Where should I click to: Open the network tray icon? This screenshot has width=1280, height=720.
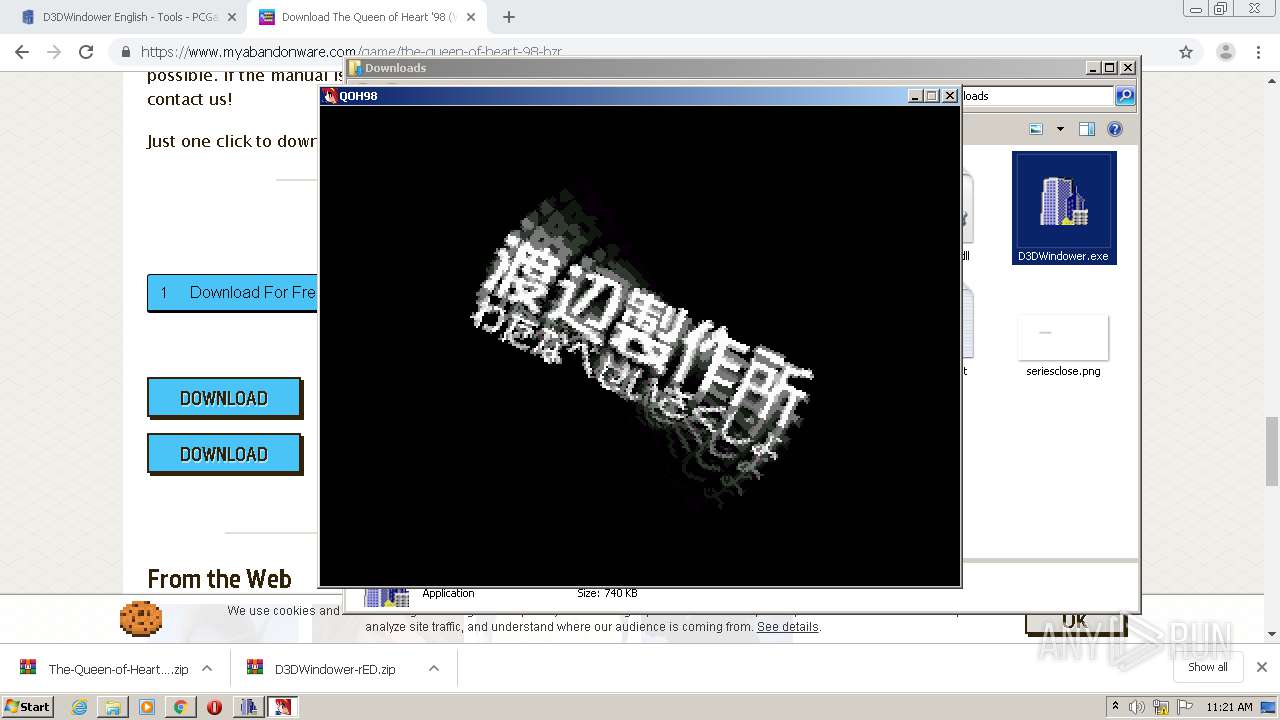[x=1161, y=707]
